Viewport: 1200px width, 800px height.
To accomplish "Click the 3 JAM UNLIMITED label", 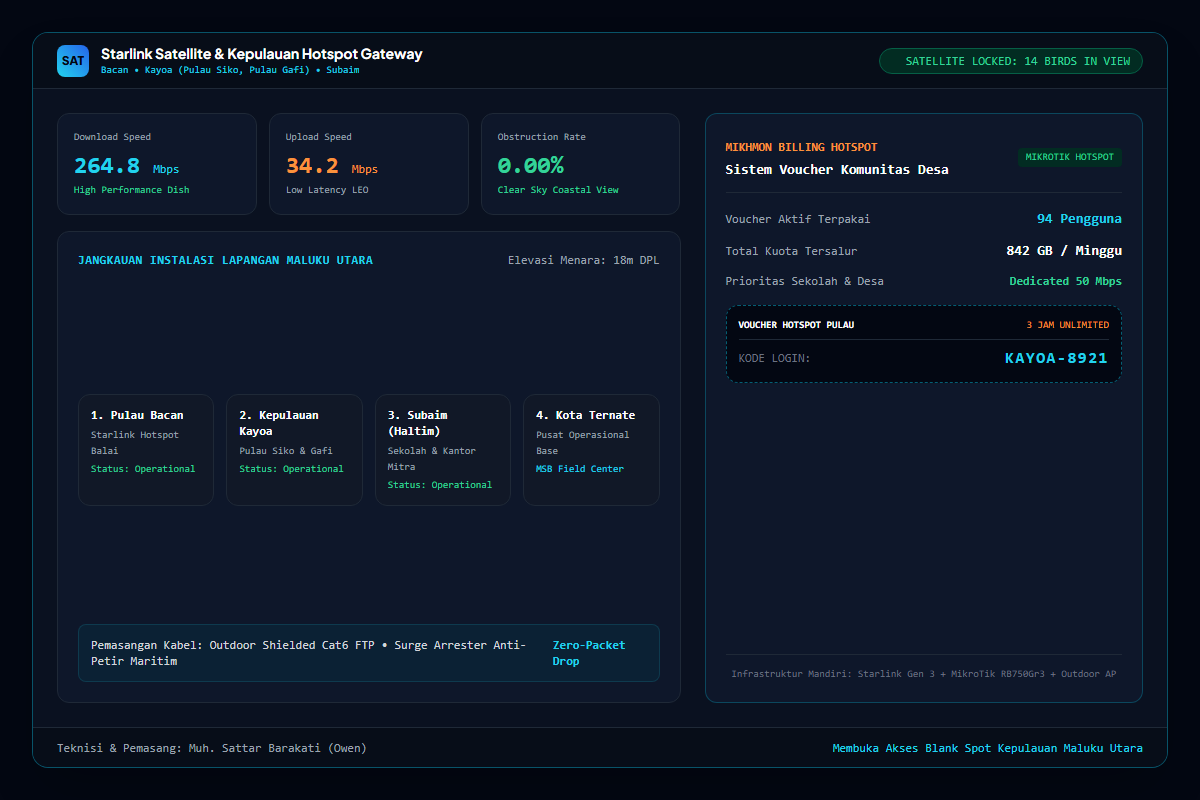I will (1067, 325).
